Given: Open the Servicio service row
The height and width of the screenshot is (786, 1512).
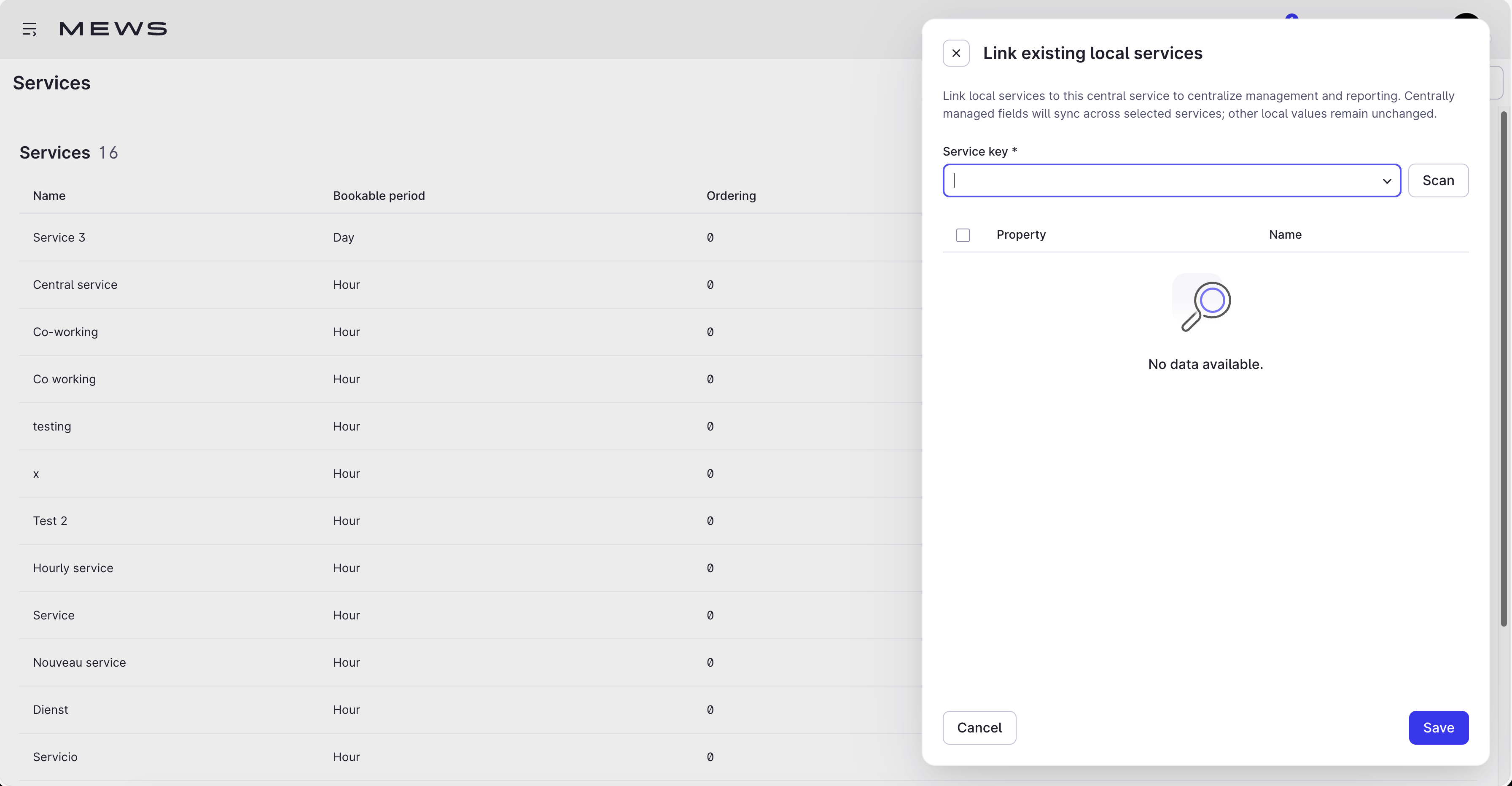Looking at the screenshot, I should coord(470,758).
